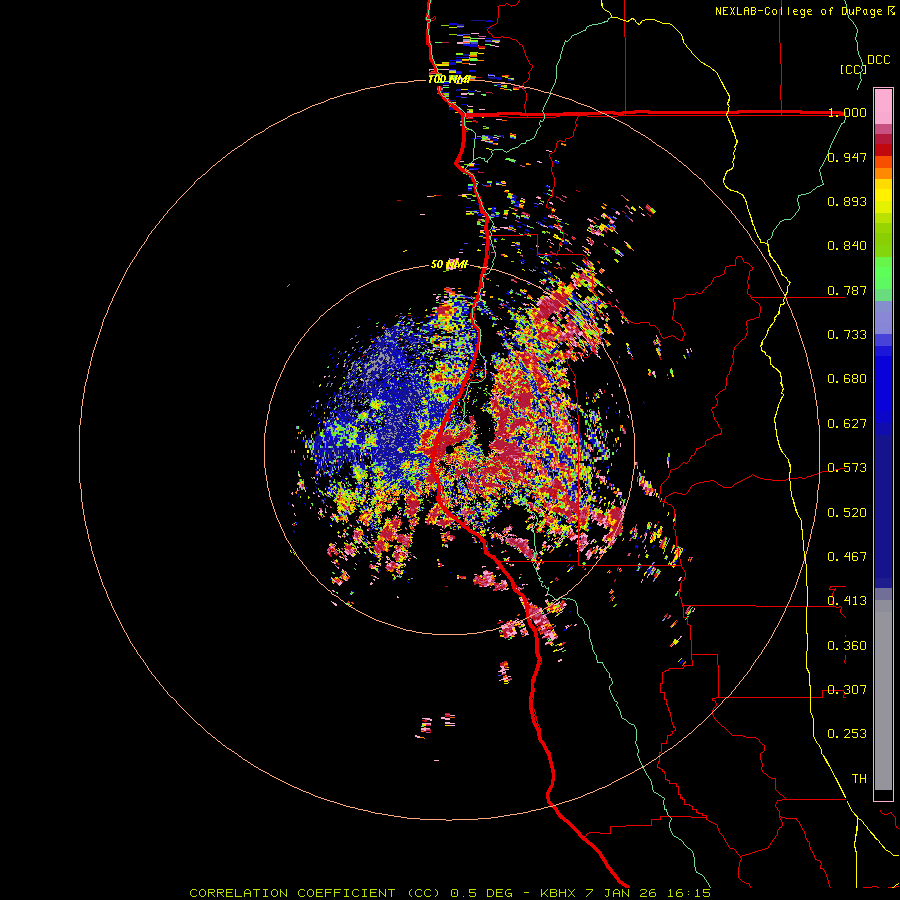This screenshot has height=900, width=900.
Task: Click the 0.5 DEG elevation text
Action: coord(482,893)
